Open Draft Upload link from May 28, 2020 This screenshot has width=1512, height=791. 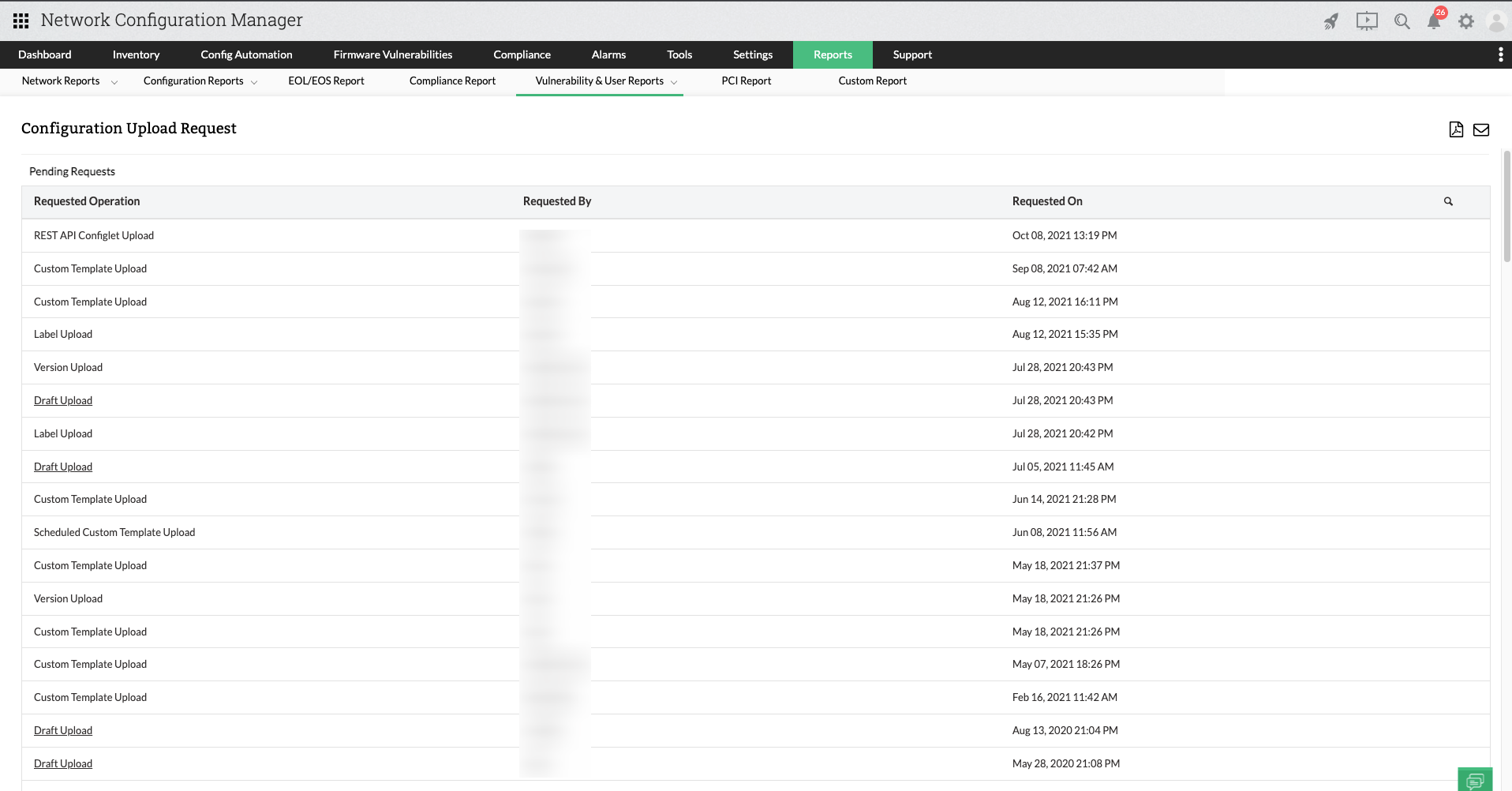[63, 763]
